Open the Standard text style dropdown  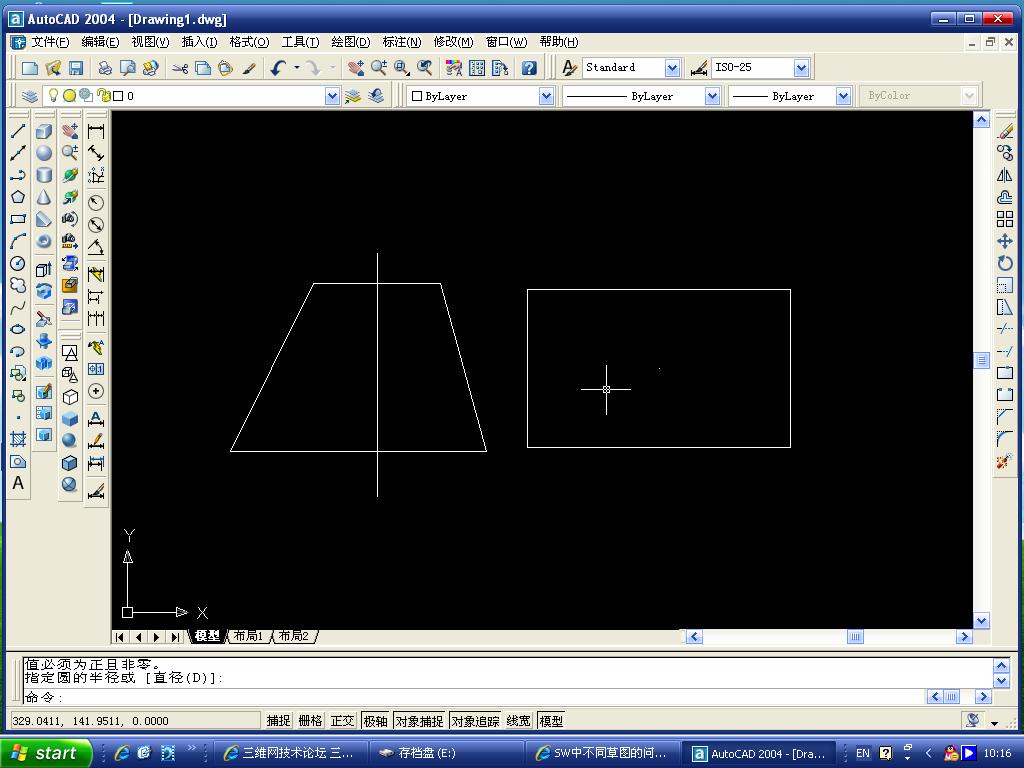tap(672, 68)
